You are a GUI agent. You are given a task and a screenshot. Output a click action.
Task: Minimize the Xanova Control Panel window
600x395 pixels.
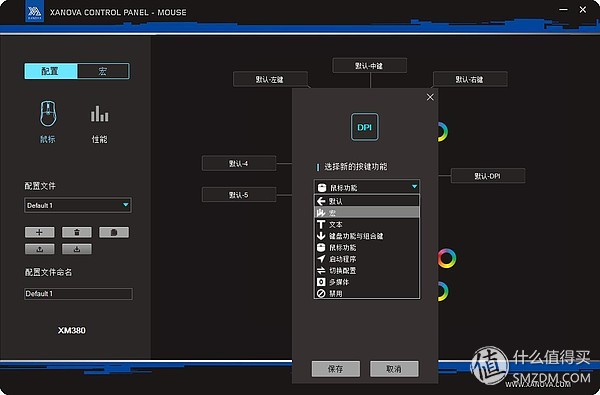563,9
